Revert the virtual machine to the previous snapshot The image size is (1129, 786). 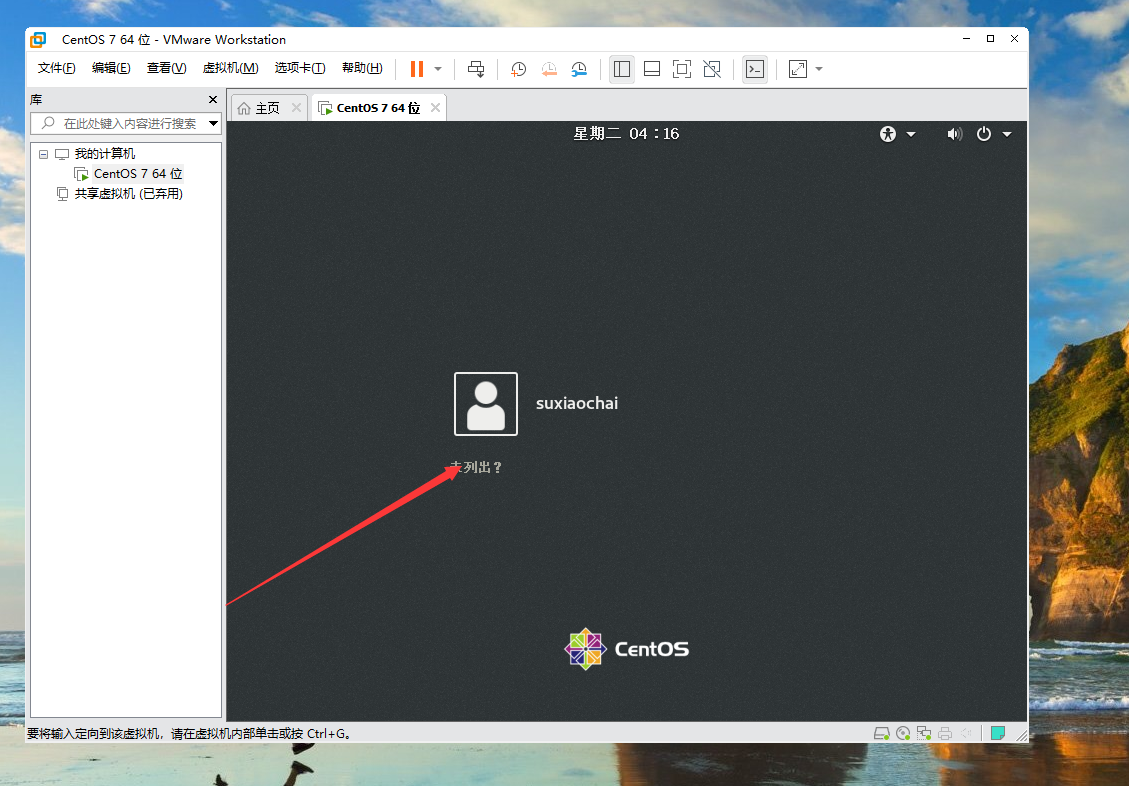[549, 69]
